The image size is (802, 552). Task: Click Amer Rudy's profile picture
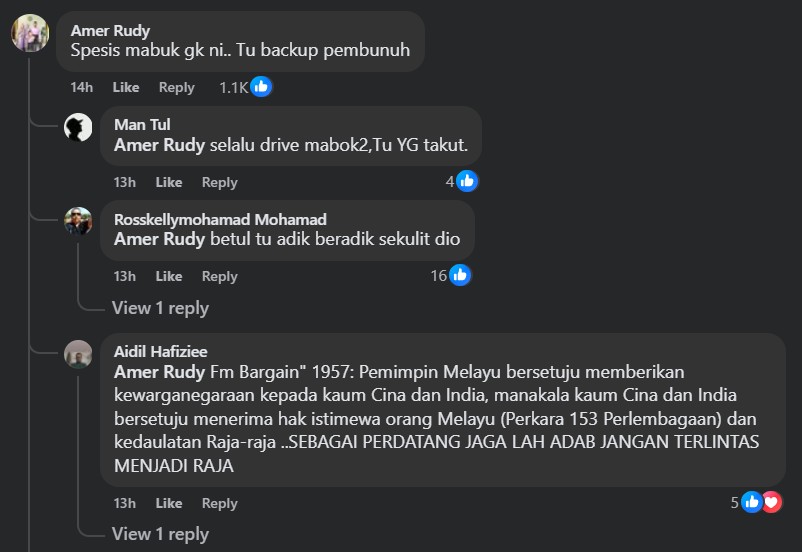[30, 34]
